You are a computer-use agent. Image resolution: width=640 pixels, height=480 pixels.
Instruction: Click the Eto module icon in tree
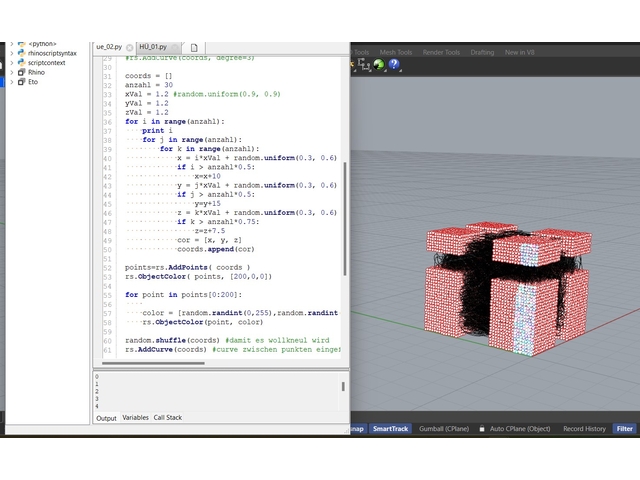click(22, 82)
